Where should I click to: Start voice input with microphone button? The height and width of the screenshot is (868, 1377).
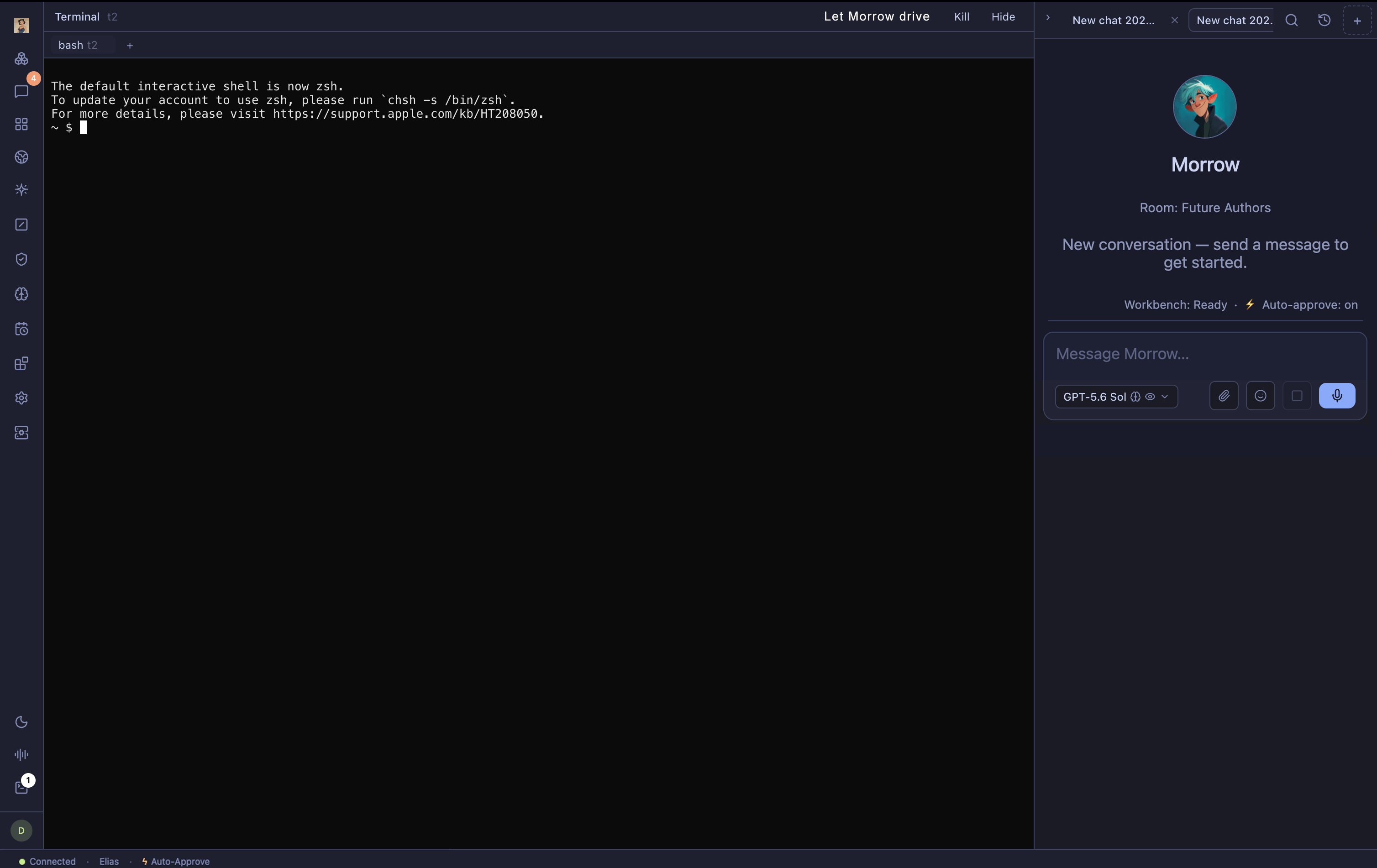tap(1337, 395)
